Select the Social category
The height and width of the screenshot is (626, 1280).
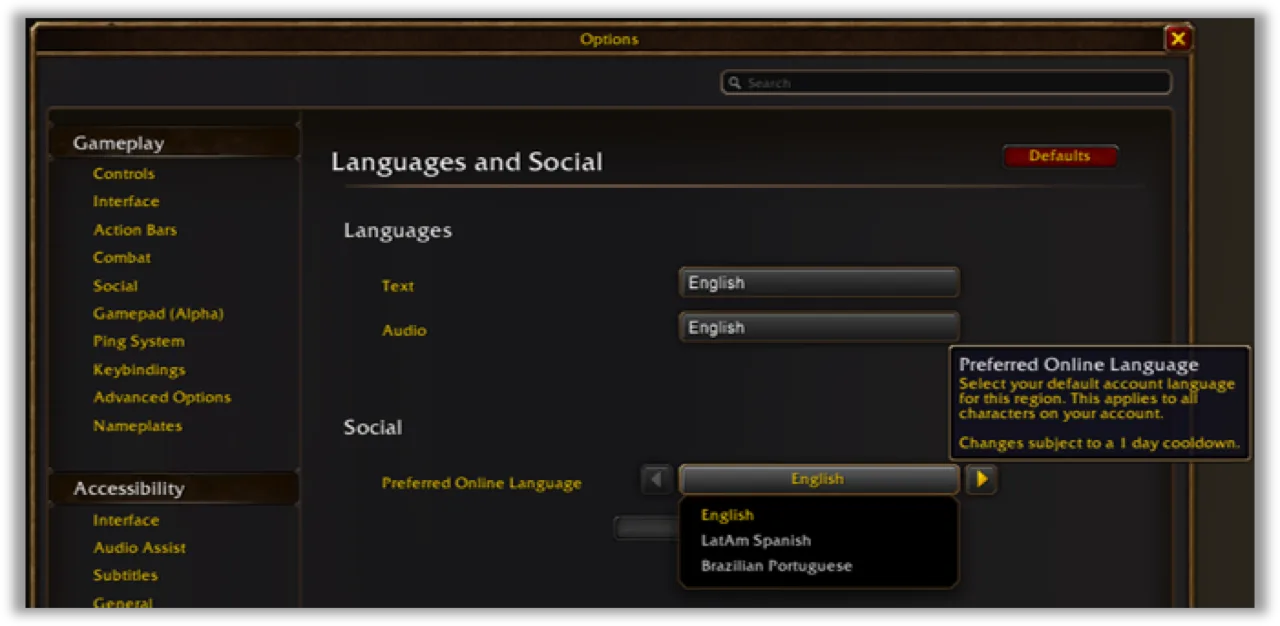pos(115,286)
